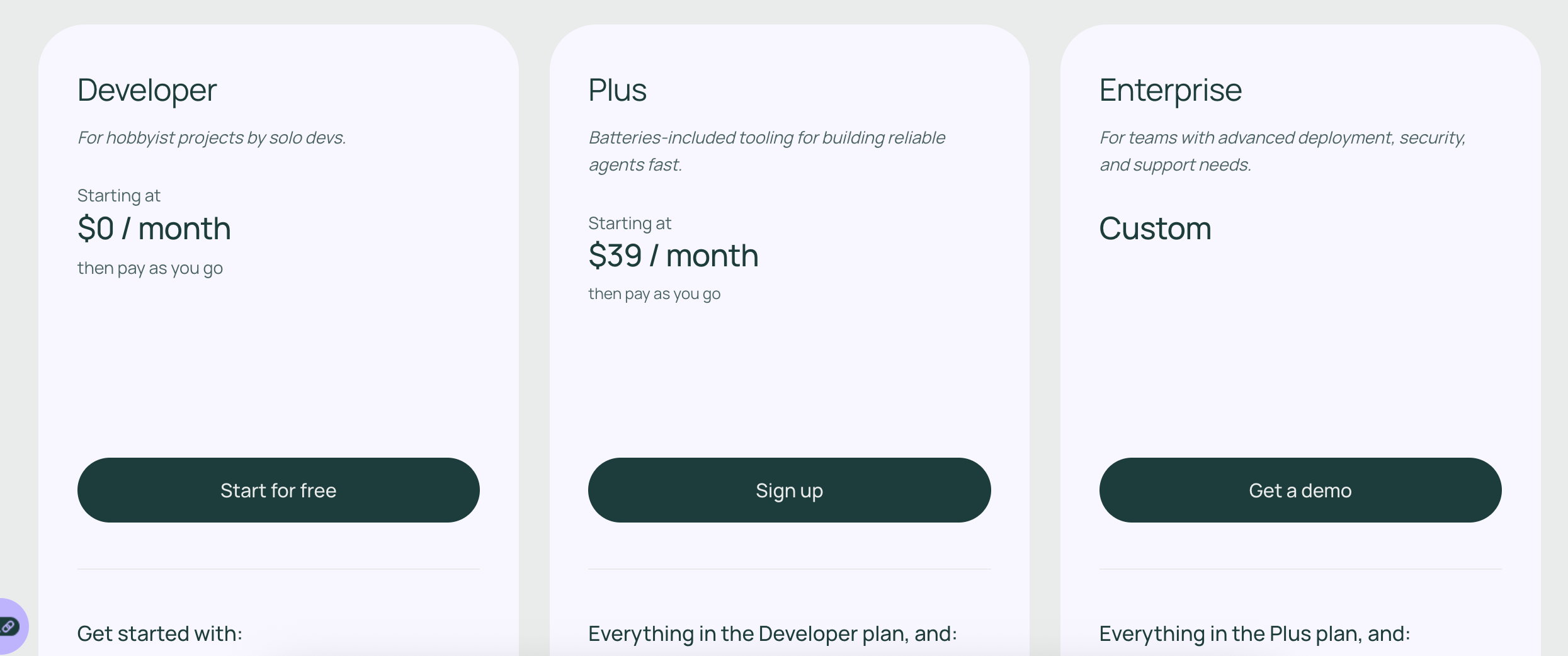Click the $0 / month price

pos(154,228)
